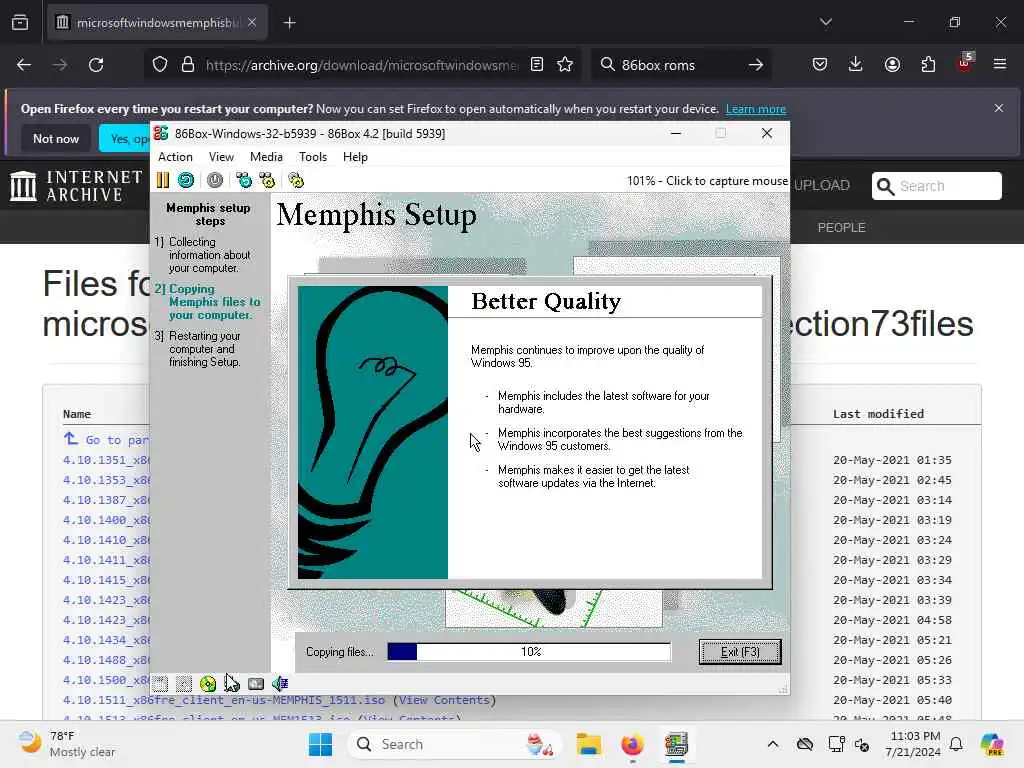The image size is (1024, 768).
Task: Open the MEMPHIS_1511.iso file link
Action: click(224, 700)
